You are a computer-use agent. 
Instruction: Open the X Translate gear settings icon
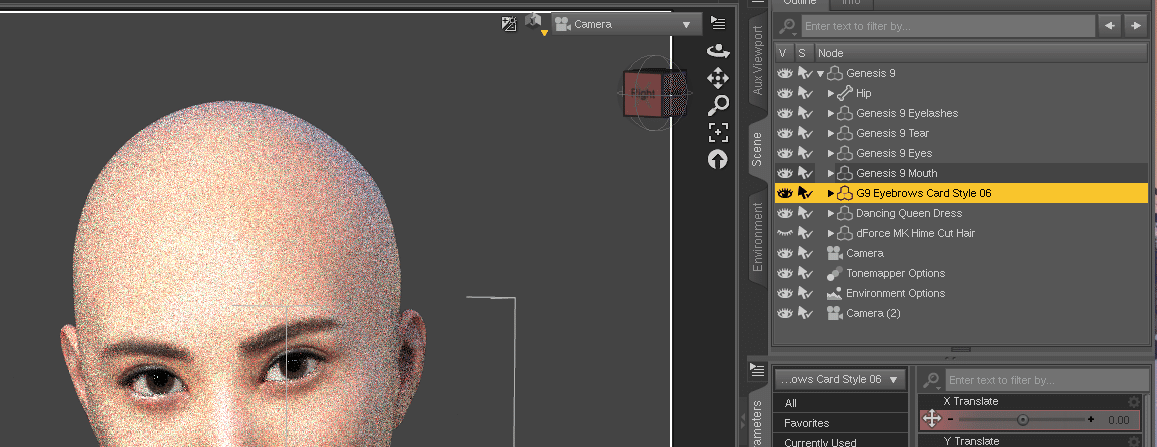pyautogui.click(x=1133, y=402)
